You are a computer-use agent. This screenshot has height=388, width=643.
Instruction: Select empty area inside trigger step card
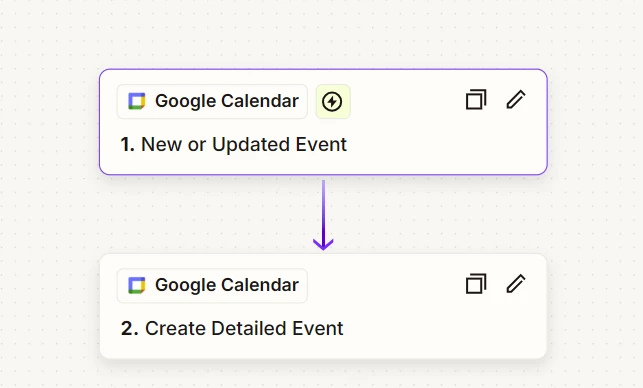pos(443,146)
